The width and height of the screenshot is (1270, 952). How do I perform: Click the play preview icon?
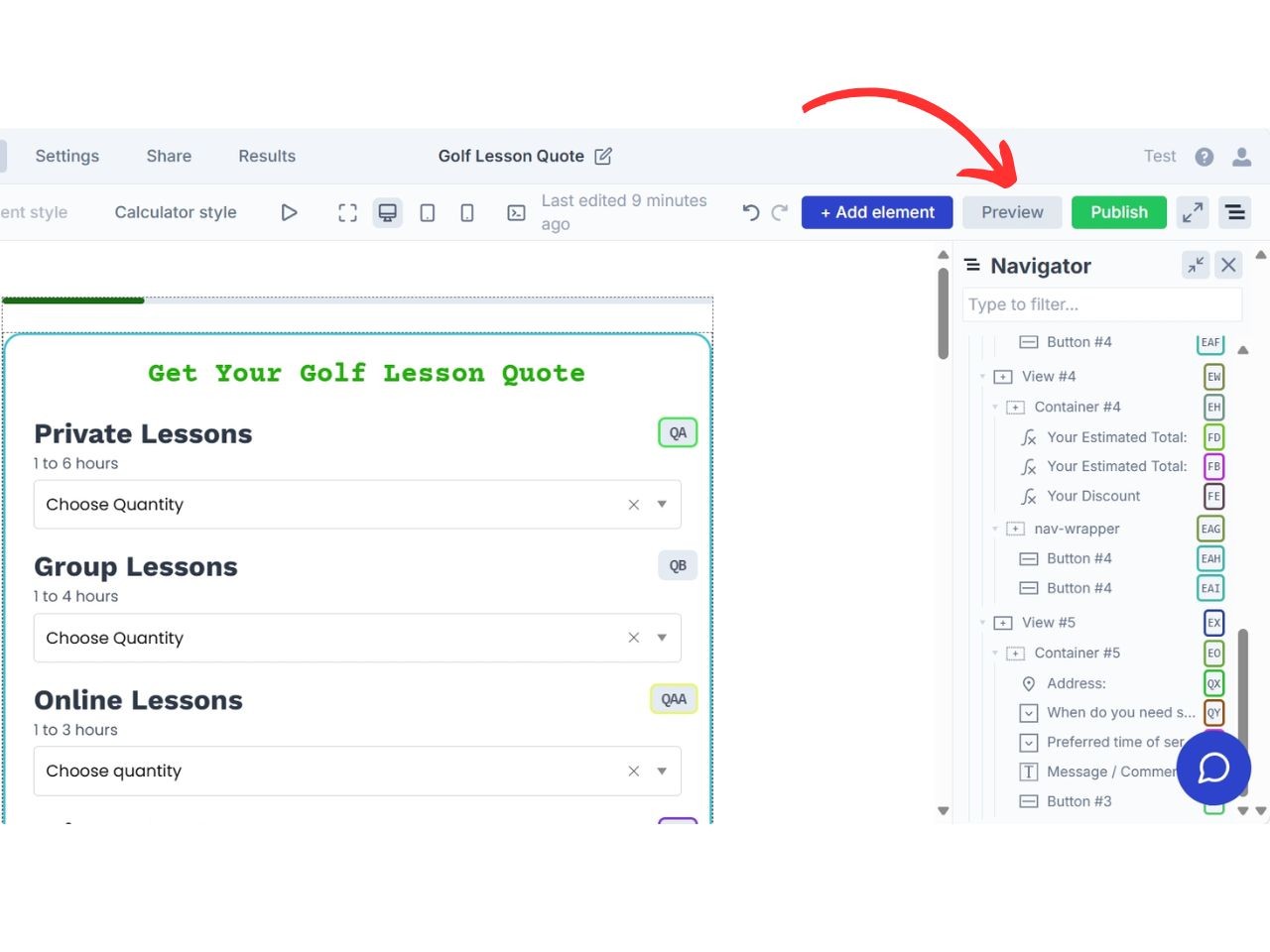(289, 212)
